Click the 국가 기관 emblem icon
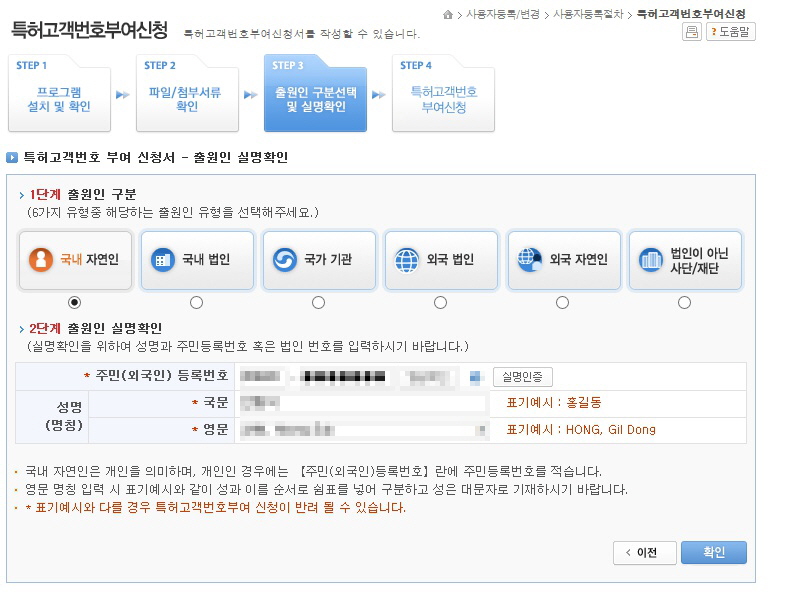The image size is (788, 602). coord(285,260)
